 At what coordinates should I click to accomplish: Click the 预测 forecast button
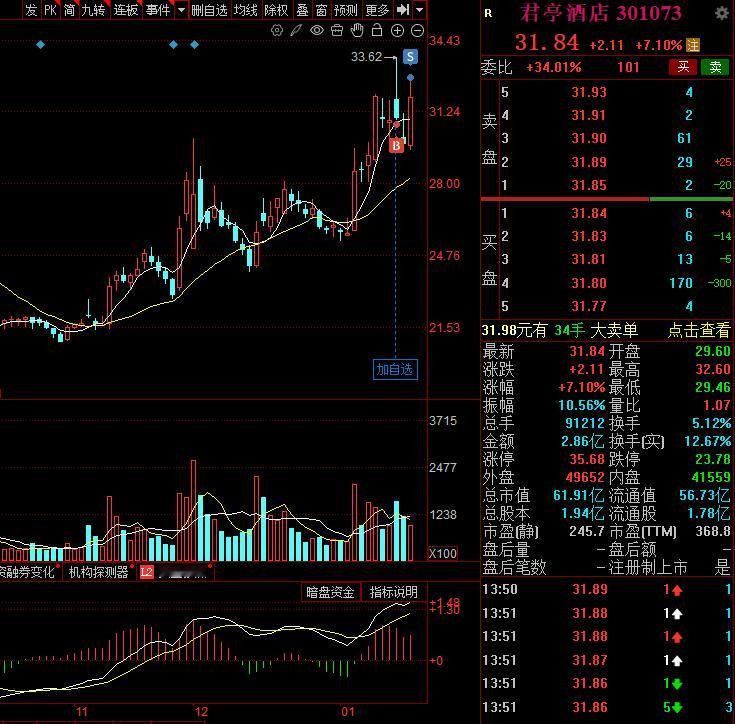[x=345, y=9]
